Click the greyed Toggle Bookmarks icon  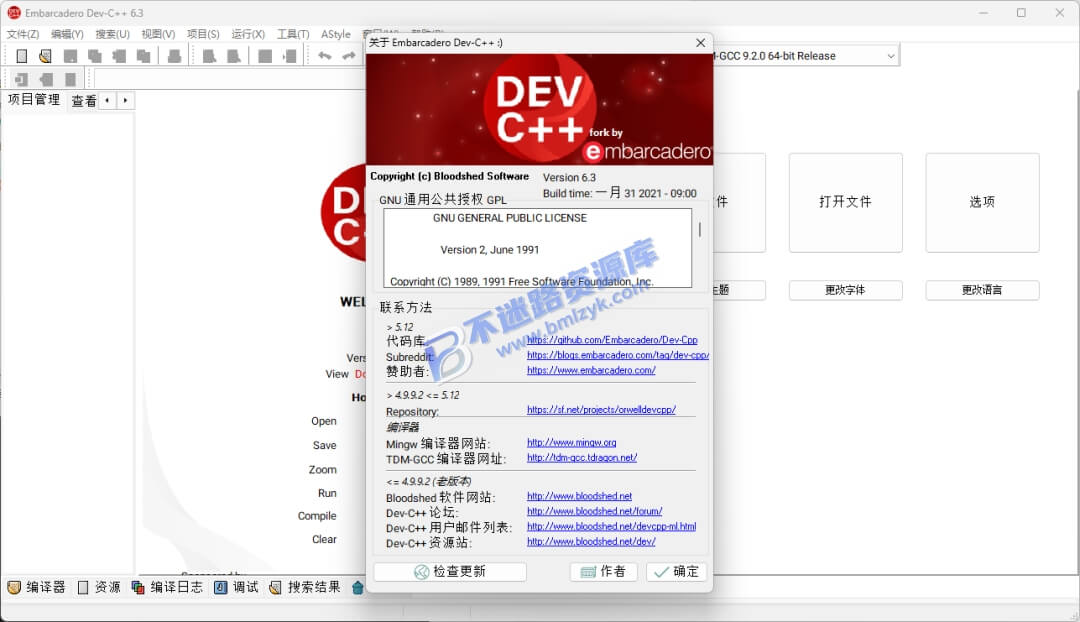(46, 79)
